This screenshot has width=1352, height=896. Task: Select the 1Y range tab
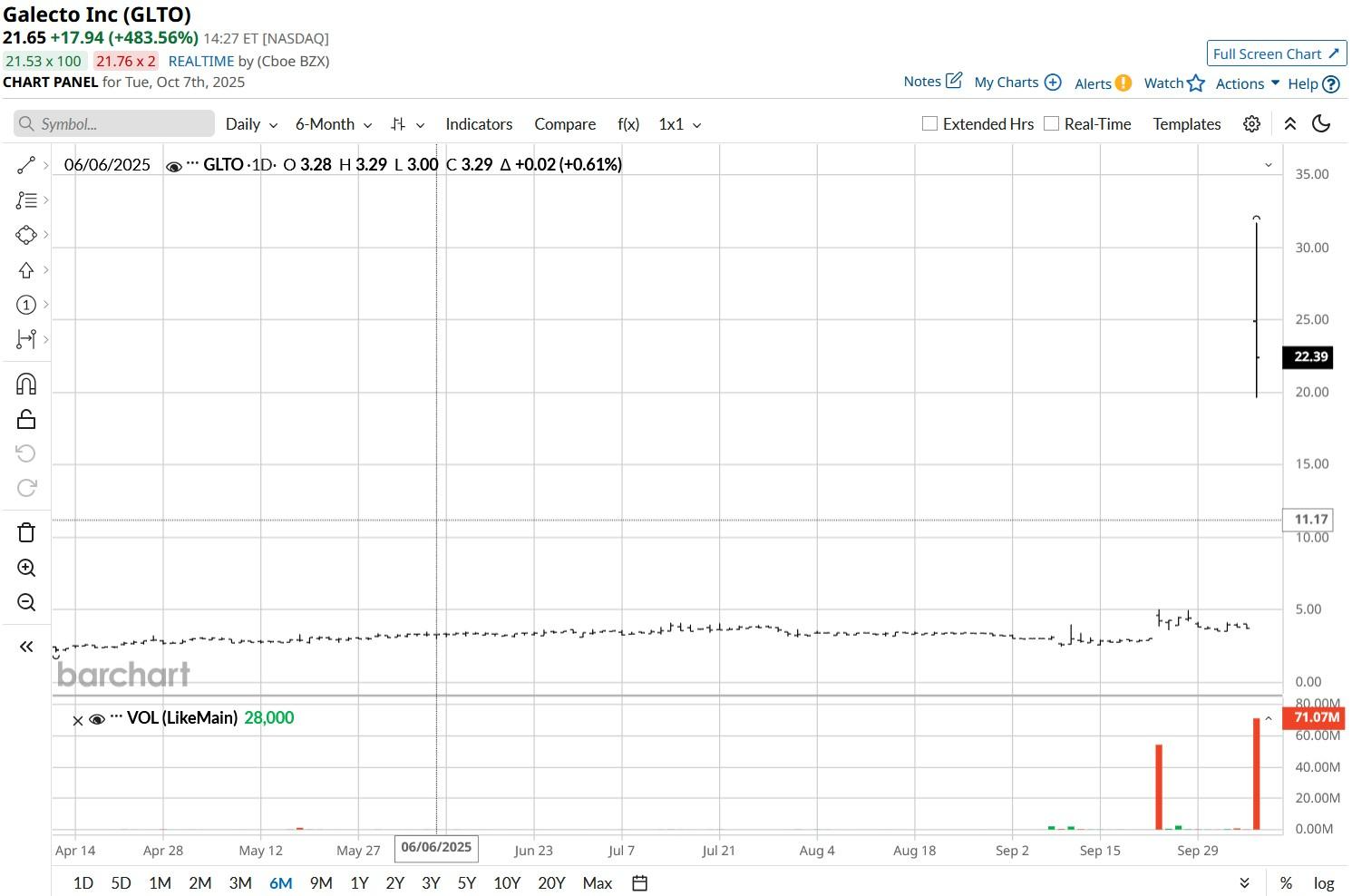(x=359, y=883)
